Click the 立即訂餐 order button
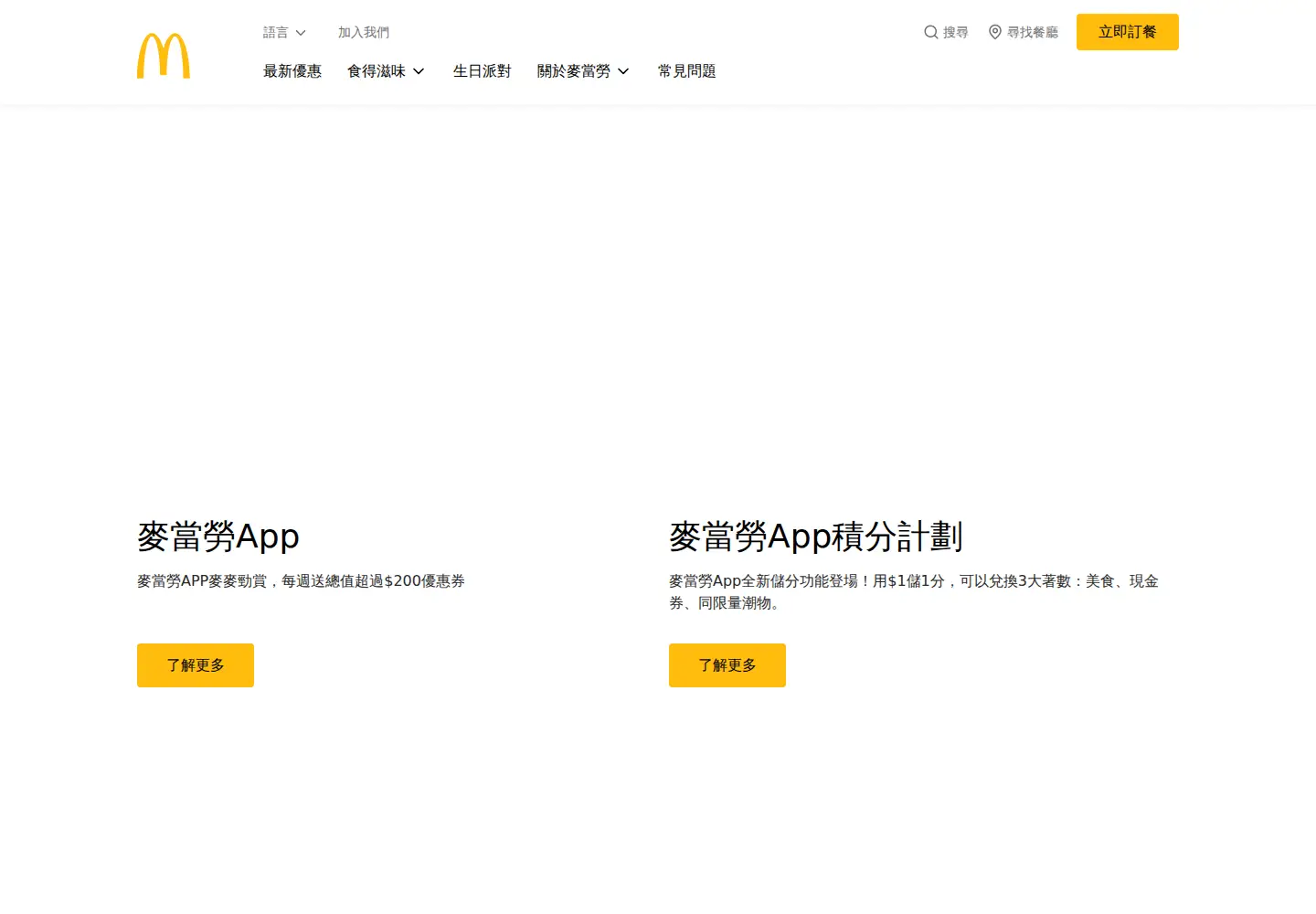This screenshot has height=914, width=1316. coord(1128,32)
